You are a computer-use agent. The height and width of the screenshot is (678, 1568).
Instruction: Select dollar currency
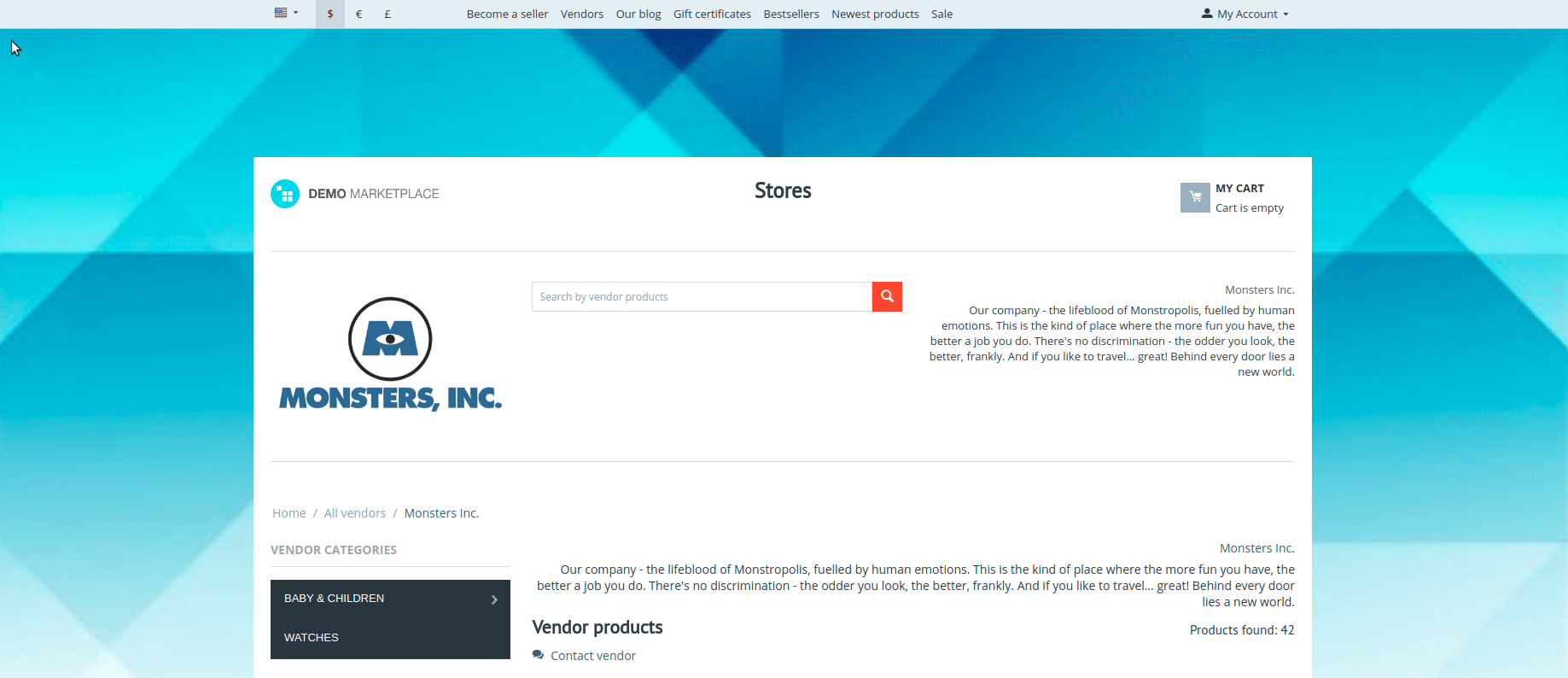coord(330,14)
